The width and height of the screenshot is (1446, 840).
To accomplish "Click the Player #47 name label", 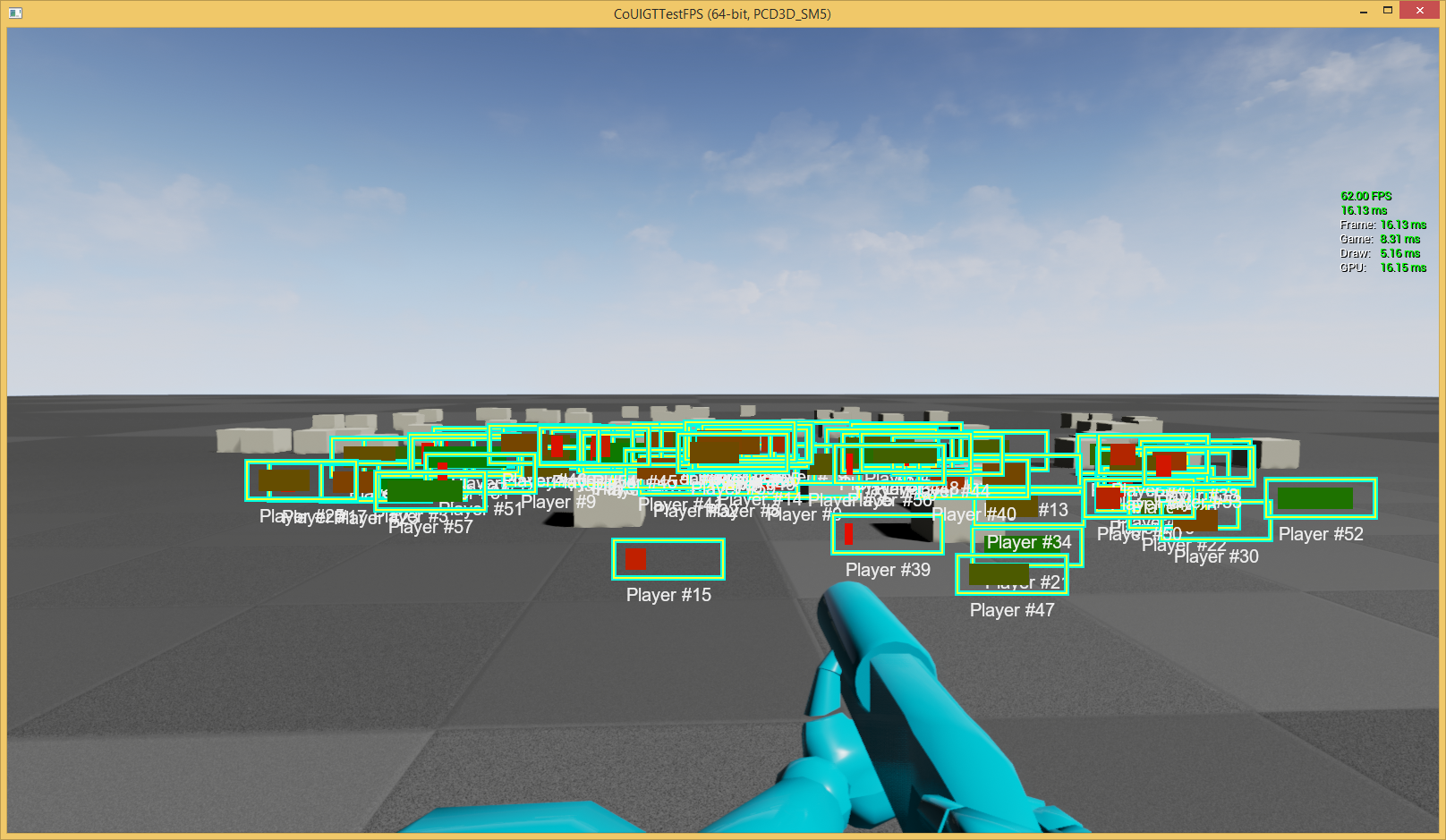I will (x=1012, y=611).
